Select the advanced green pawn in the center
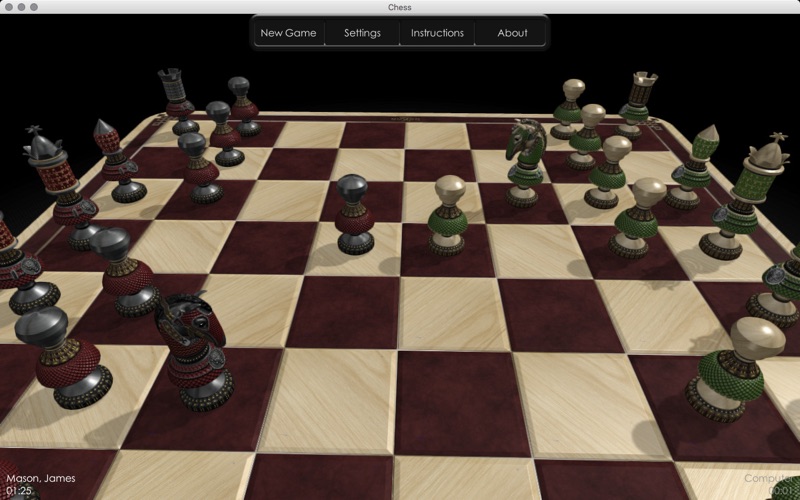Viewport: 800px width, 500px height. click(447, 215)
